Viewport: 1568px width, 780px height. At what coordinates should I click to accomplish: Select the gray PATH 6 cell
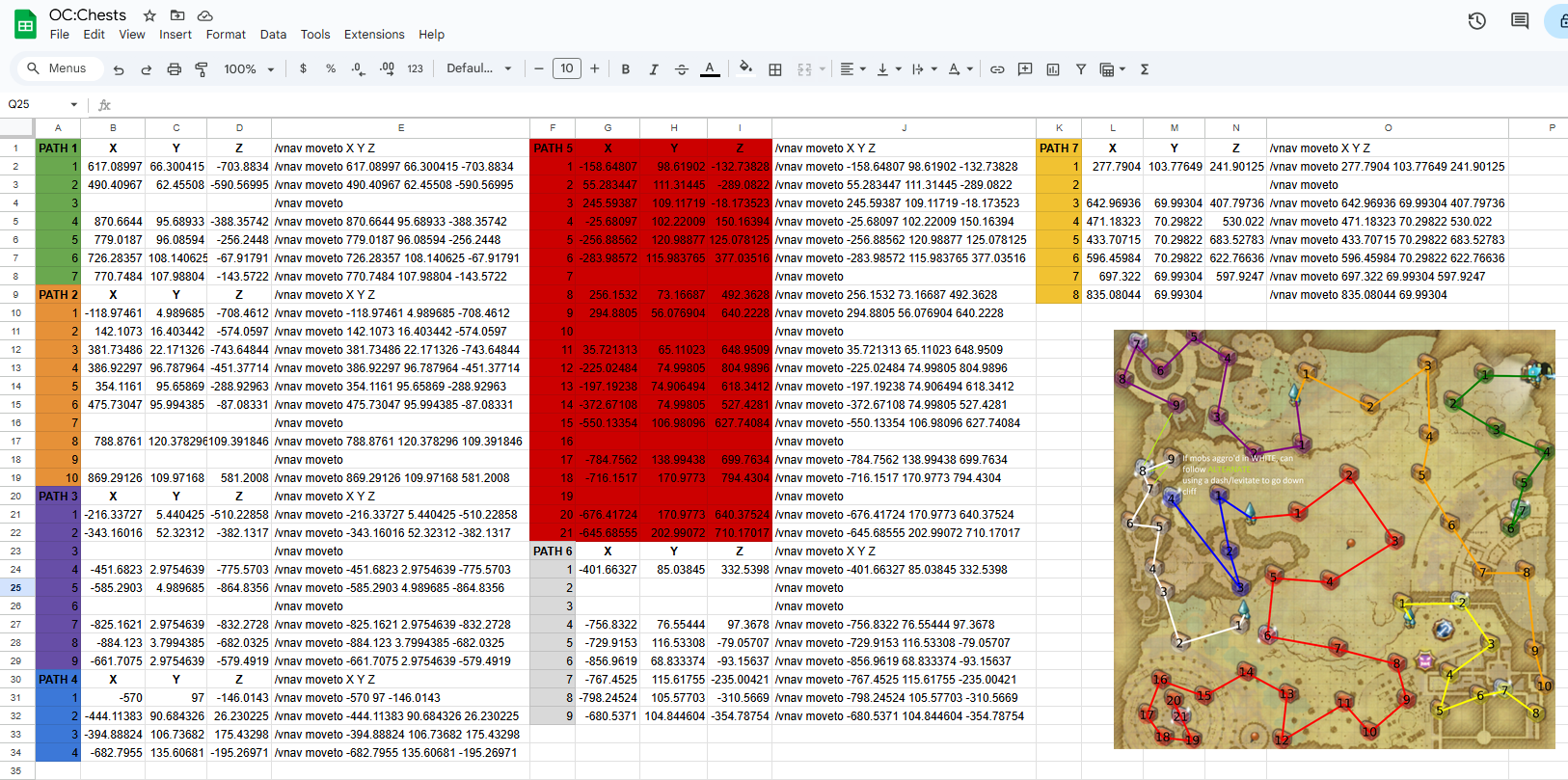pos(553,551)
